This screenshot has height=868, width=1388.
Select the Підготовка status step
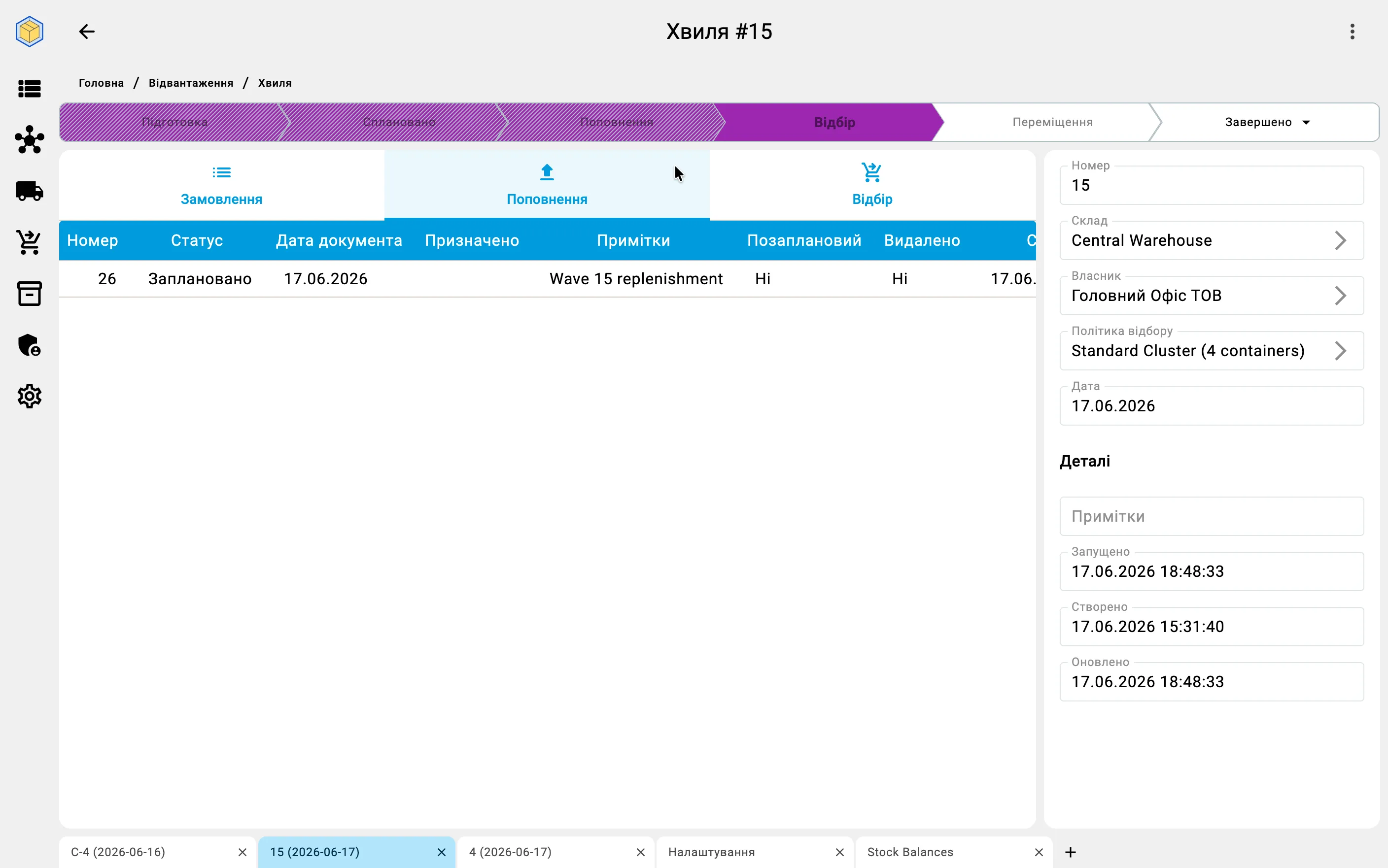(x=174, y=122)
